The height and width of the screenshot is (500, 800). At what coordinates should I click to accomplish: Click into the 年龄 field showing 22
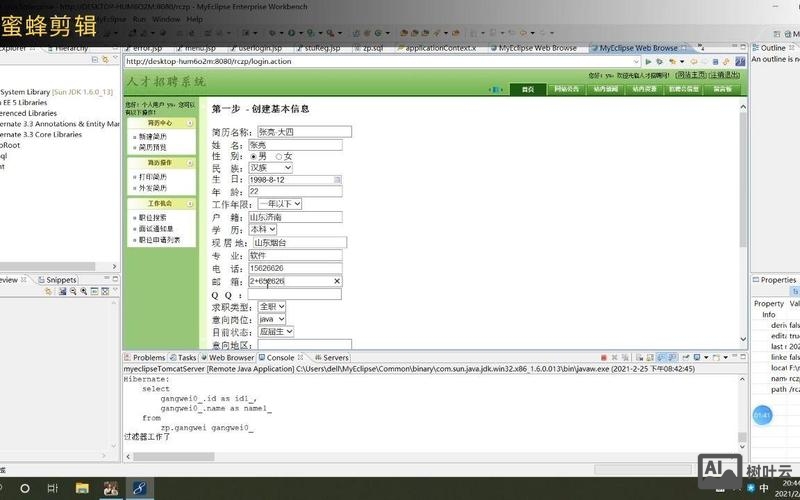click(295, 192)
